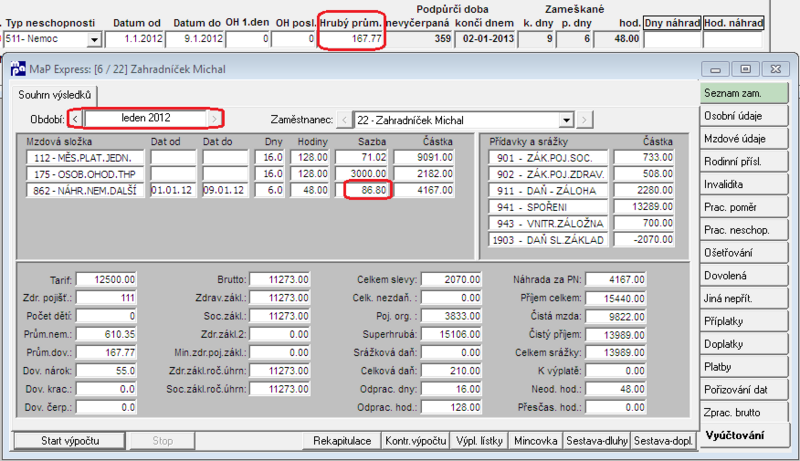The width and height of the screenshot is (800, 461).
Task: Click Kontr.výpočtu button
Action: 416,441
